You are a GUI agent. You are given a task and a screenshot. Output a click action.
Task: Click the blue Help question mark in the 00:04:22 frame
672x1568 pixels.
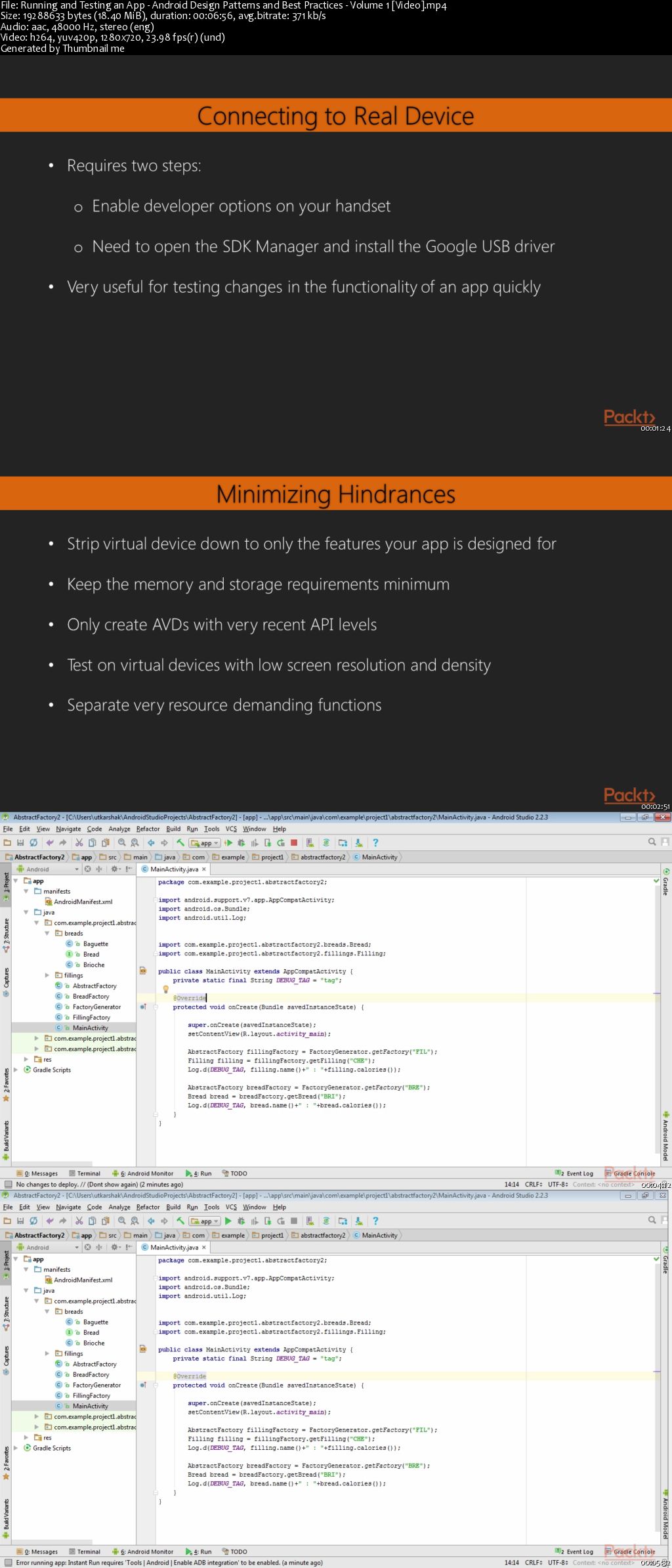tap(375, 842)
